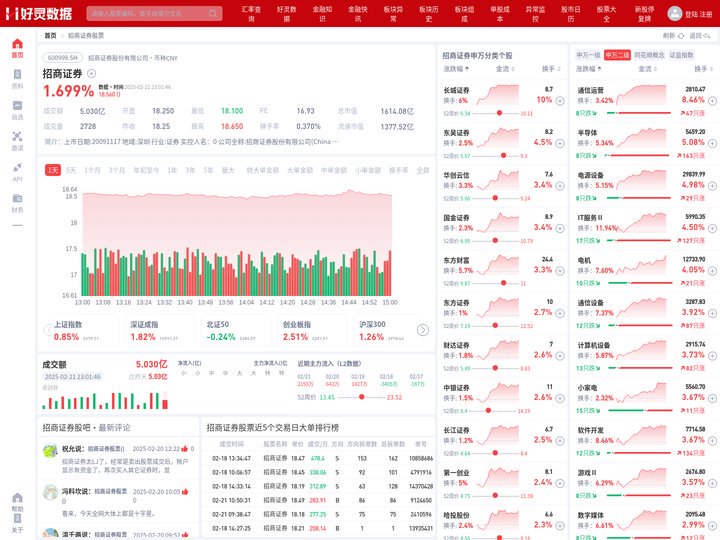The image size is (720, 540).
Task: Click 长城证券 52-week price slider dot
Action: tap(499, 113)
